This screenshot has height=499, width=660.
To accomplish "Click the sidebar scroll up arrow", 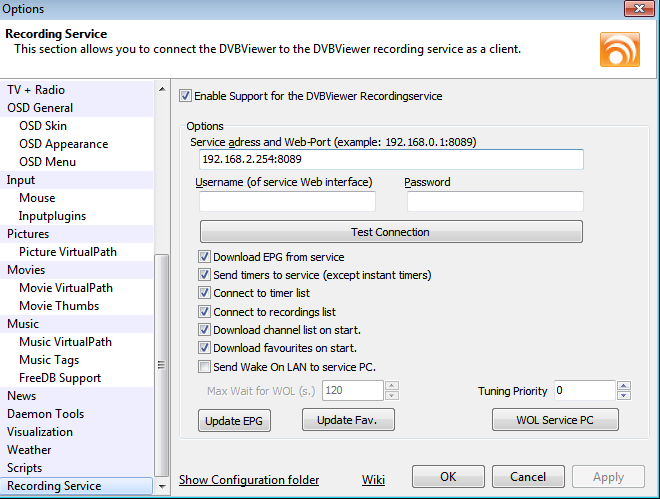I will [162, 89].
